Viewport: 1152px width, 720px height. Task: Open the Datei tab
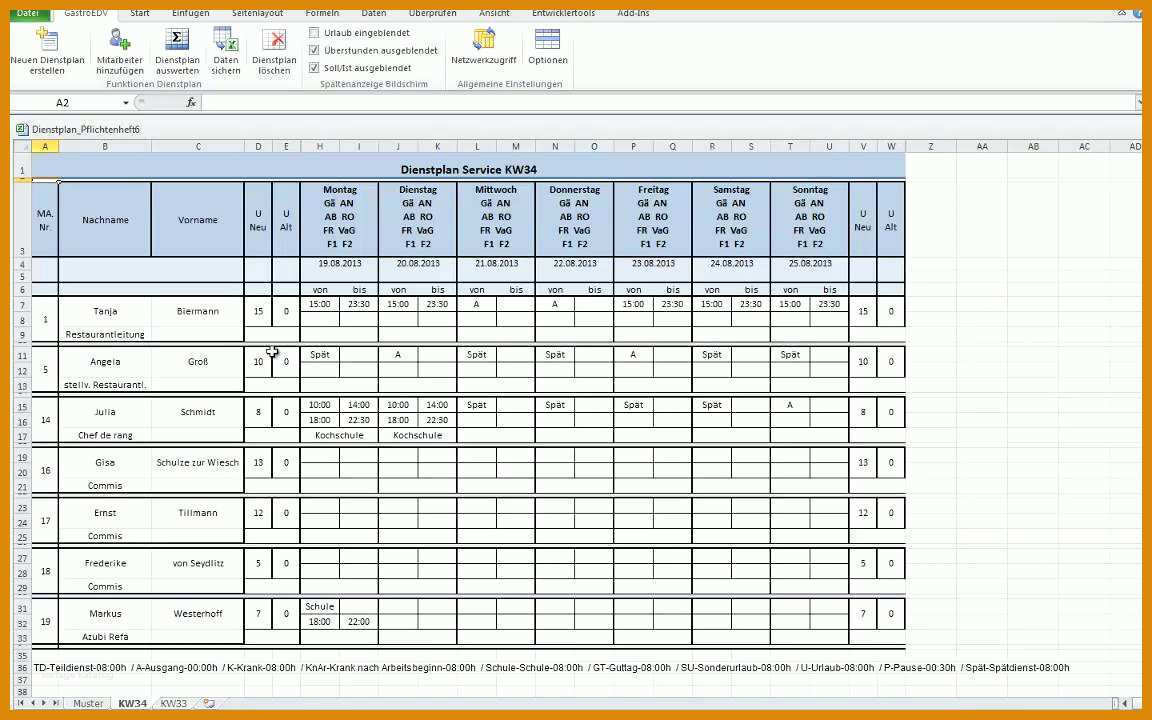pyautogui.click(x=28, y=13)
